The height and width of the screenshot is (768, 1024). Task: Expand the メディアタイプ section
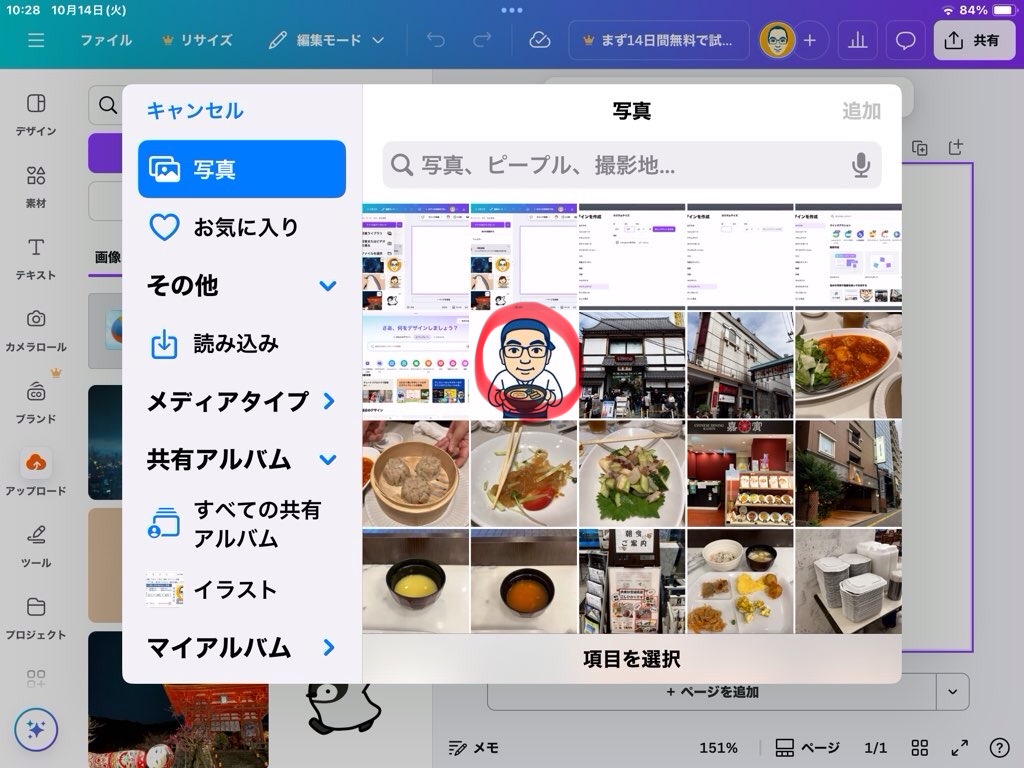[x=328, y=402]
